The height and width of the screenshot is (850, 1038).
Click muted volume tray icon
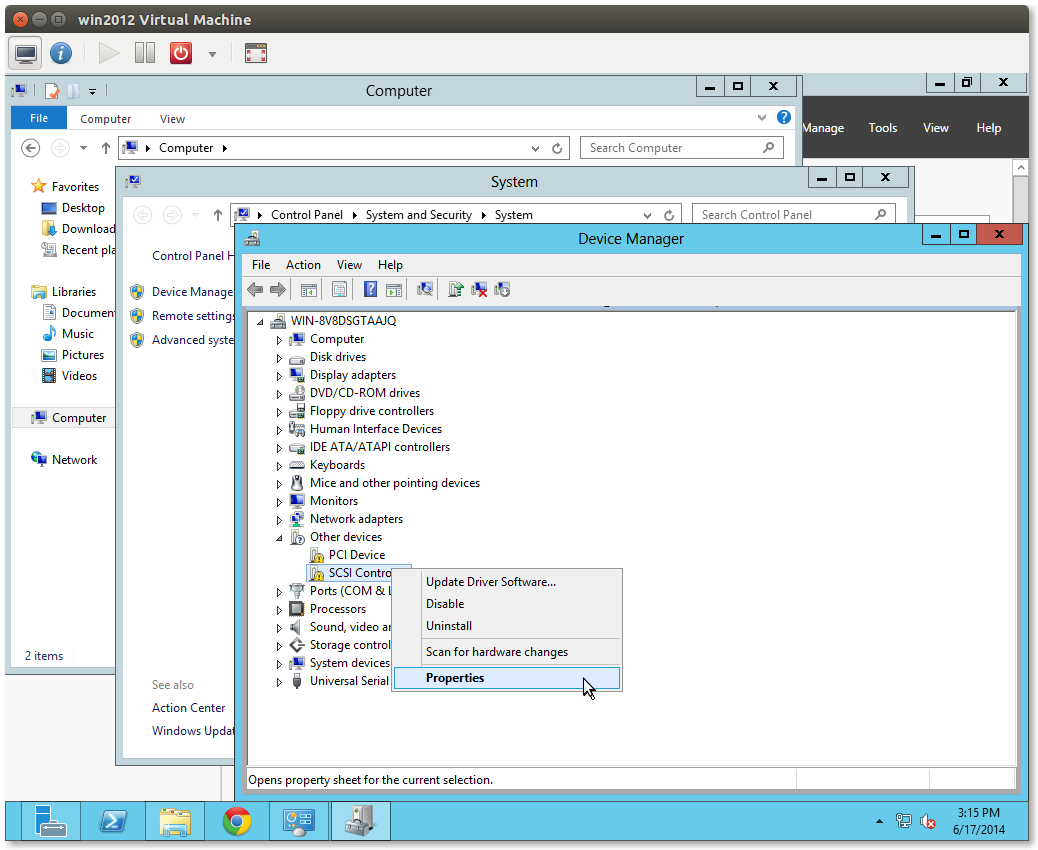[928, 822]
